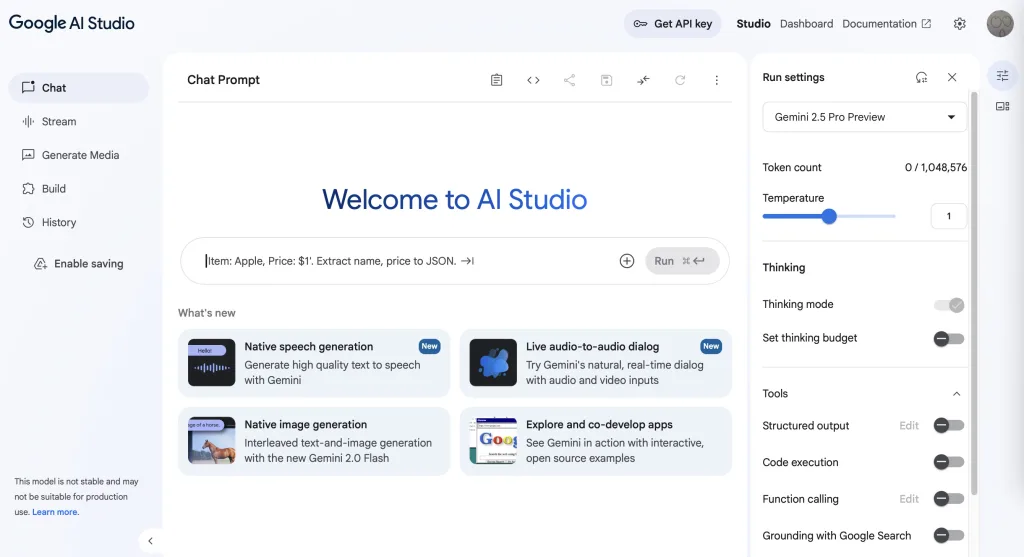Click the Google AI Studio logo
Viewport: 1024px width, 557px height.
[x=72, y=24]
